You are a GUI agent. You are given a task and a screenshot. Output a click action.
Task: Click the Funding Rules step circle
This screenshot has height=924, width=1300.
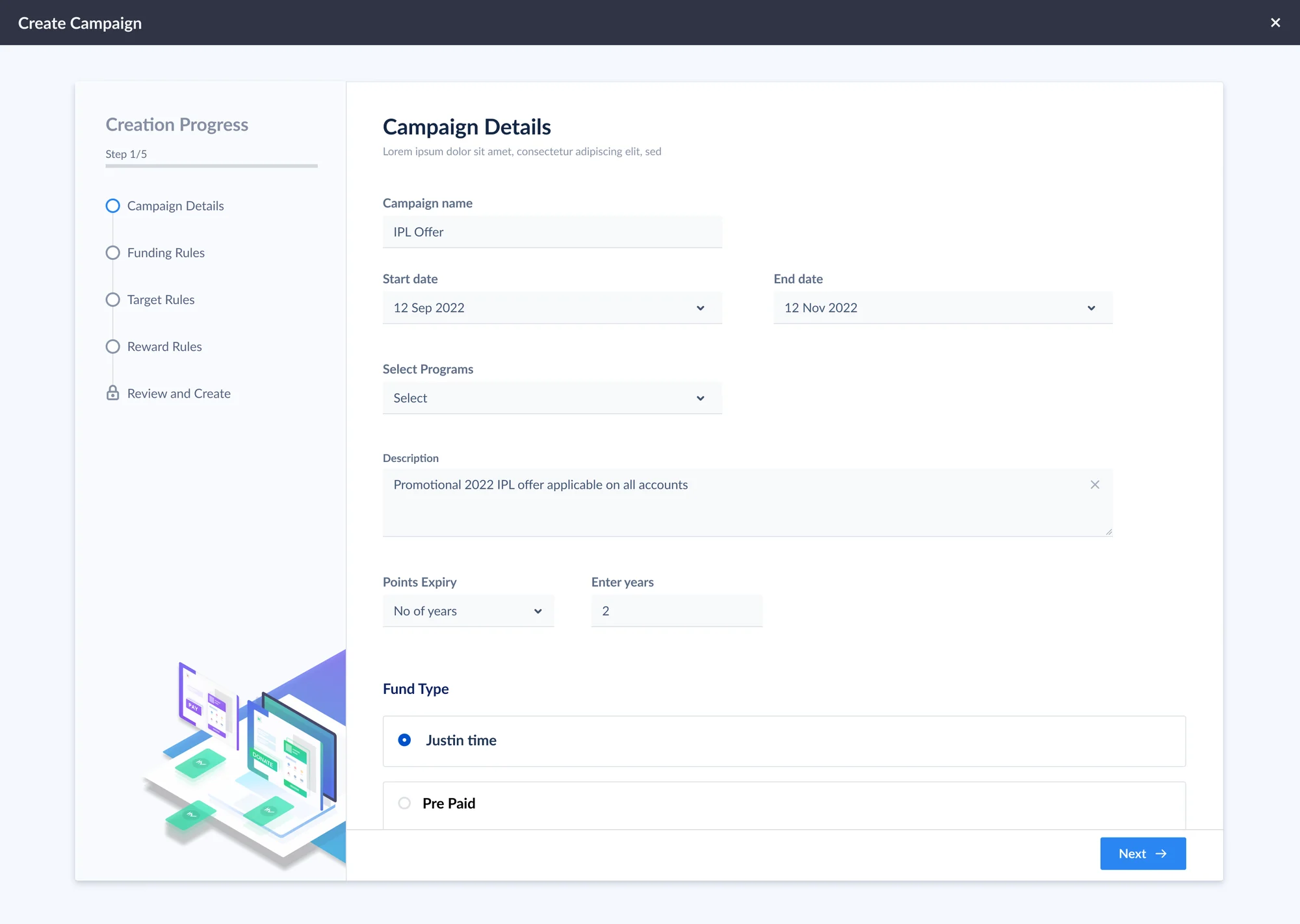(x=112, y=253)
